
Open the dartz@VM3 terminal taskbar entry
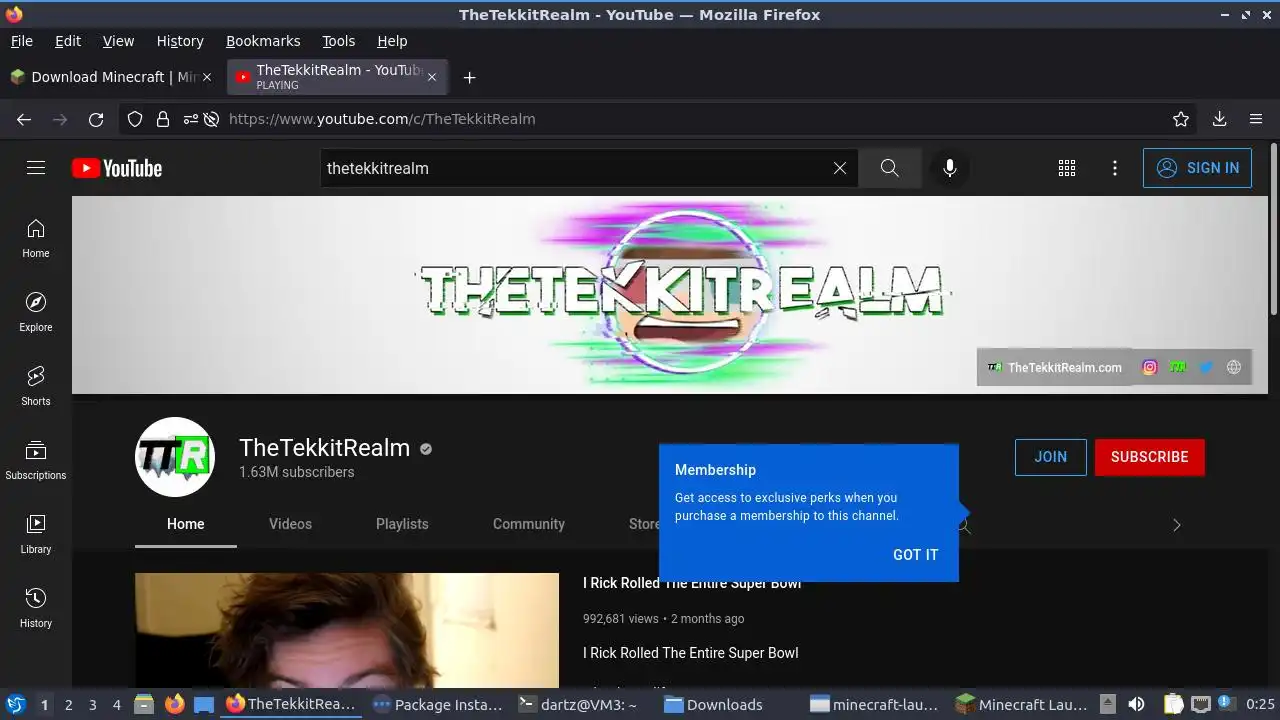click(578, 705)
